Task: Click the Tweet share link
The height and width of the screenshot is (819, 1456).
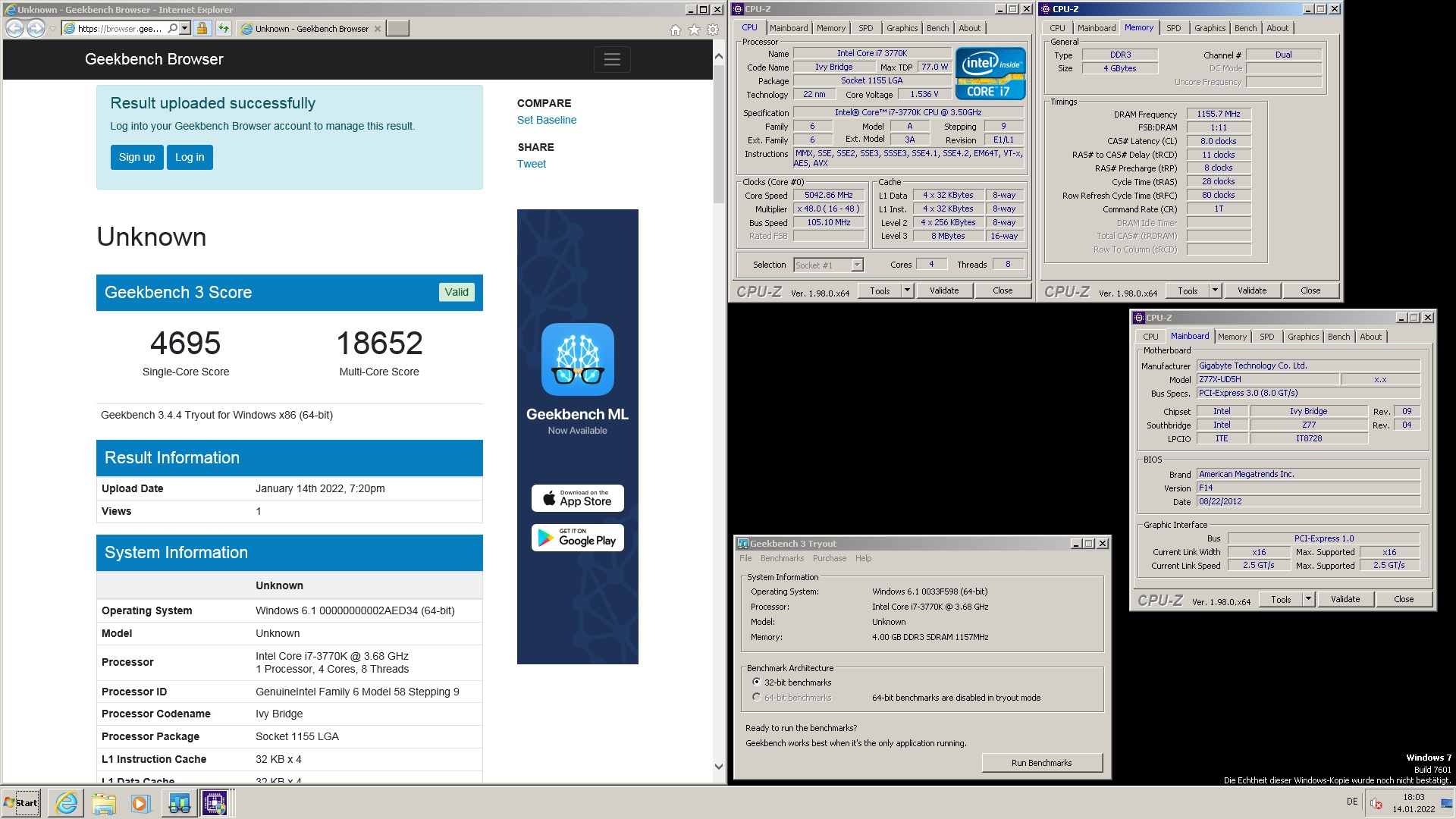Action: pos(532,164)
